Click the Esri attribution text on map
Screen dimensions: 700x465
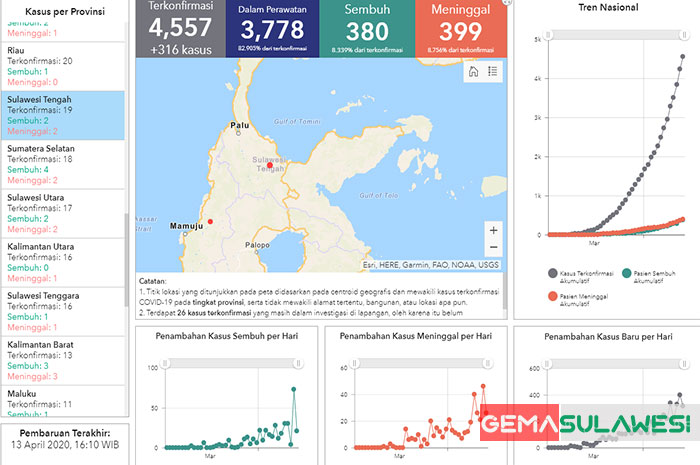[x=430, y=264]
